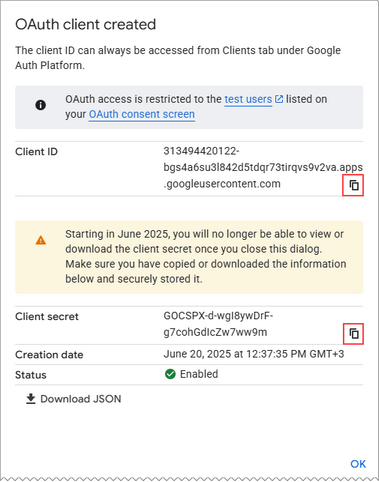Select the Client secret row label
This screenshot has width=379, height=482.
[47, 316]
